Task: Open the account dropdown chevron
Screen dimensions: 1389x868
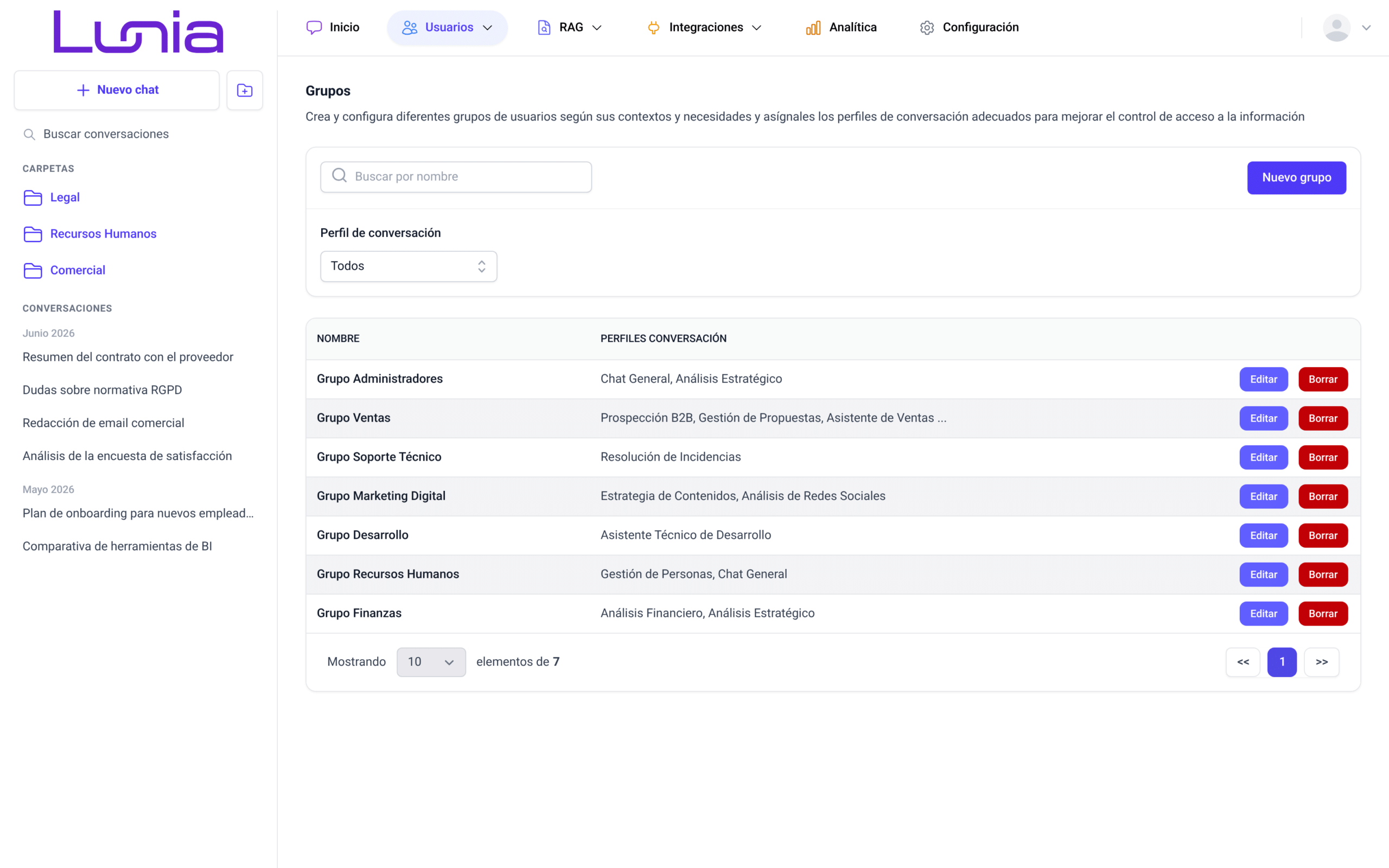Action: click(1366, 28)
